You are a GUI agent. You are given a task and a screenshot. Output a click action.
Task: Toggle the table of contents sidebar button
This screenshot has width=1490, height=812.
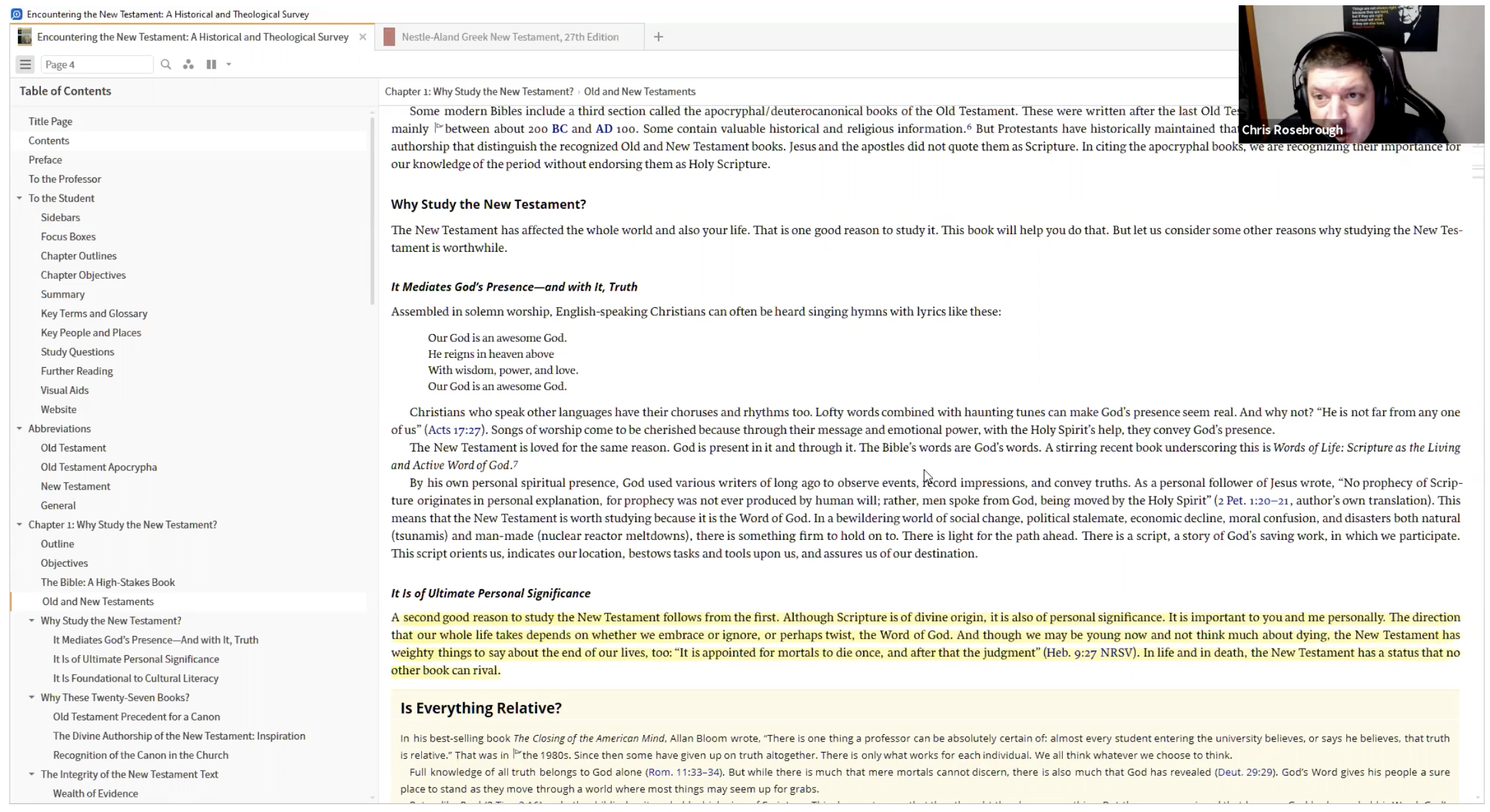(x=25, y=65)
